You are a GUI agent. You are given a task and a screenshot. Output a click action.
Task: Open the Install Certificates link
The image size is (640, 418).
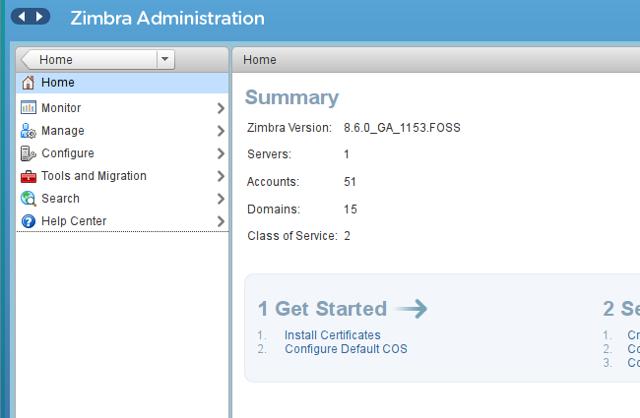point(332,335)
